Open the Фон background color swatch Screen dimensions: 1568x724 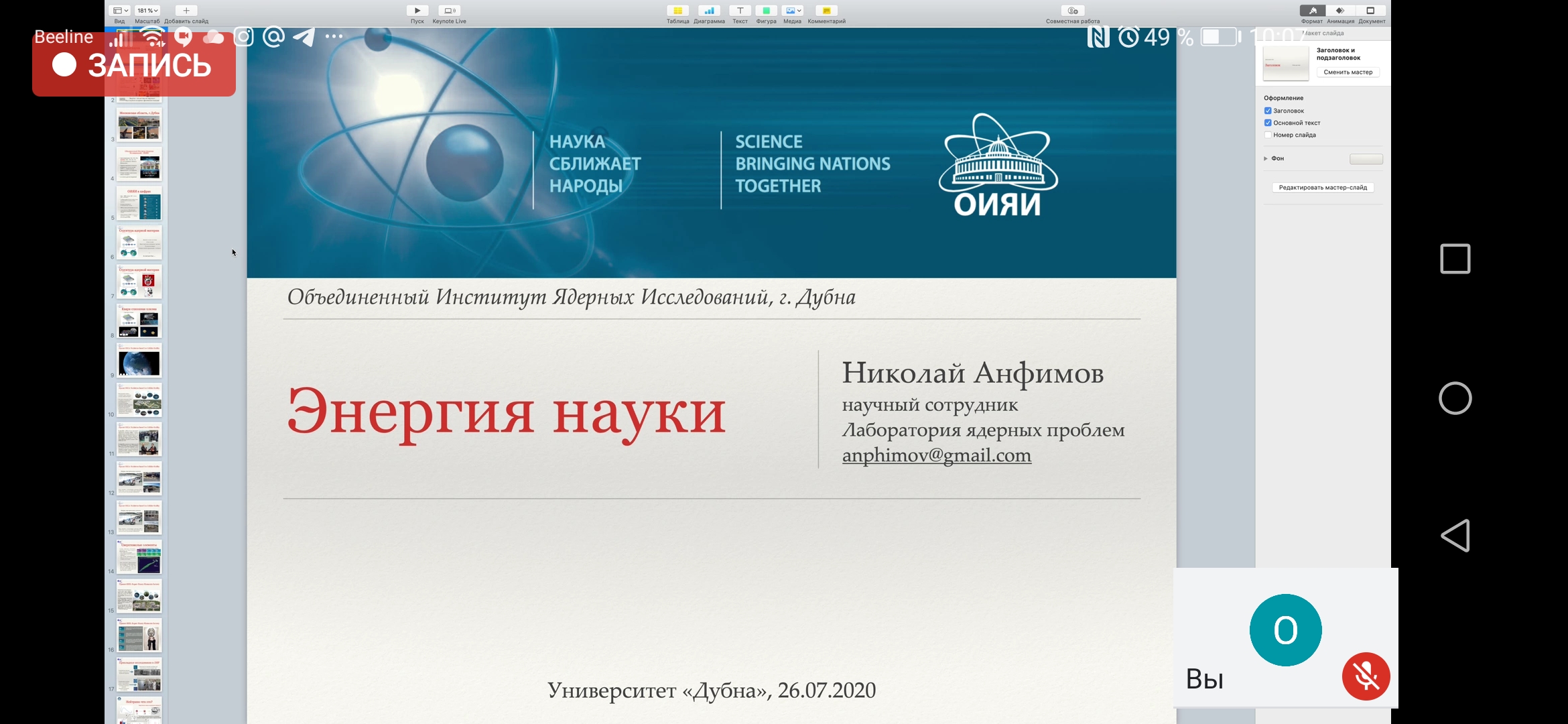pyautogui.click(x=1366, y=159)
